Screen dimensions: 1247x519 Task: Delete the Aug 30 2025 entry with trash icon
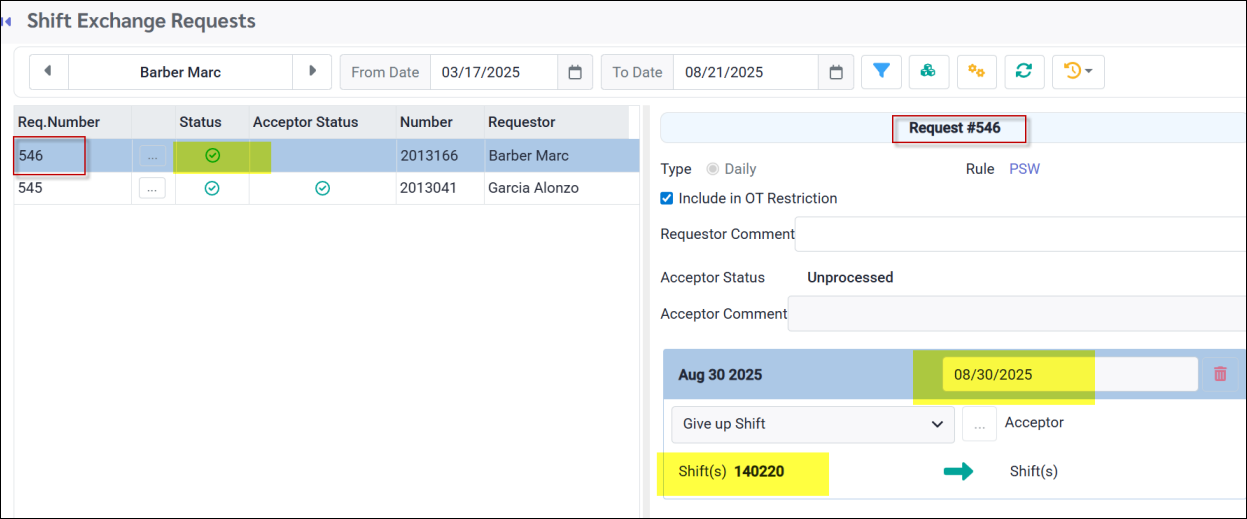pyautogui.click(x=1220, y=374)
